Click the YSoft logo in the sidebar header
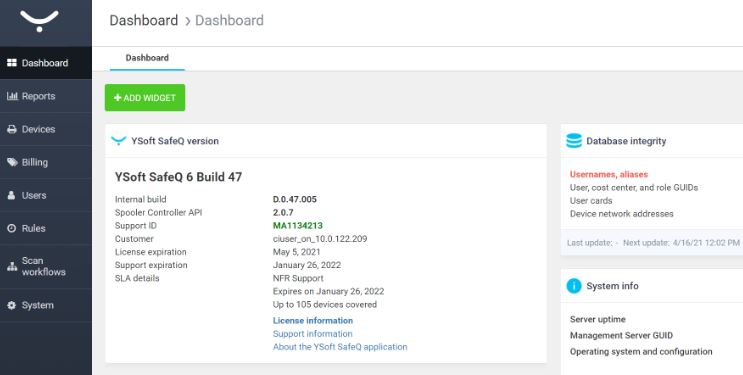743x375 pixels. pos(39,21)
